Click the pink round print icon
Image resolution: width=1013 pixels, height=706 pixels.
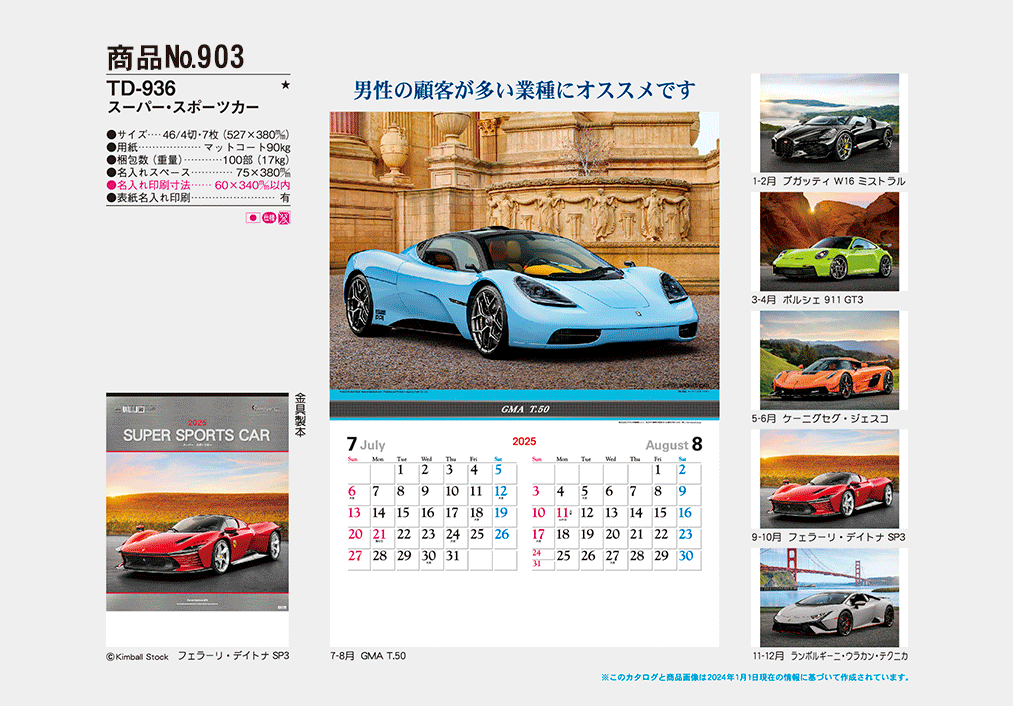[x=268, y=217]
